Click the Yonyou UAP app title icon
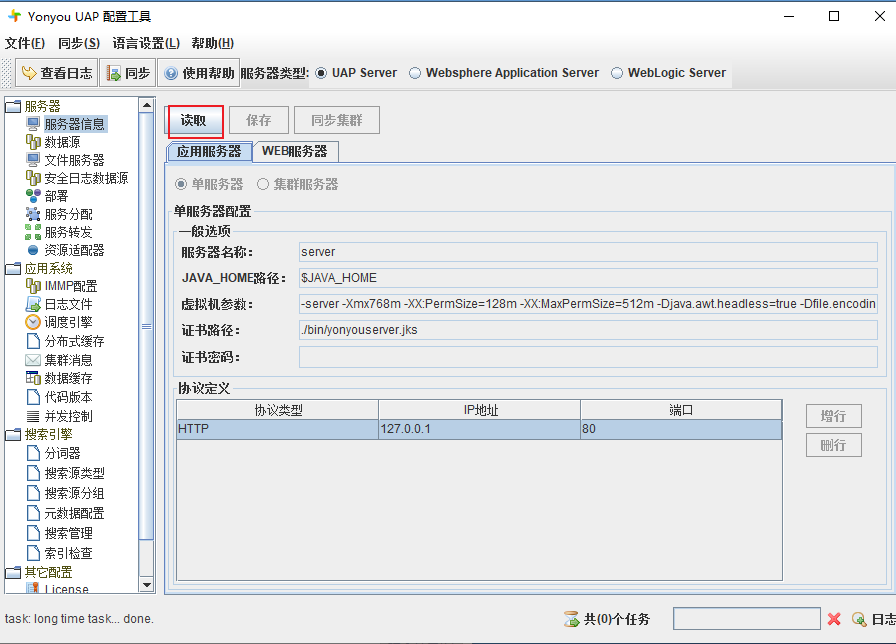The height and width of the screenshot is (644, 896). coord(15,16)
